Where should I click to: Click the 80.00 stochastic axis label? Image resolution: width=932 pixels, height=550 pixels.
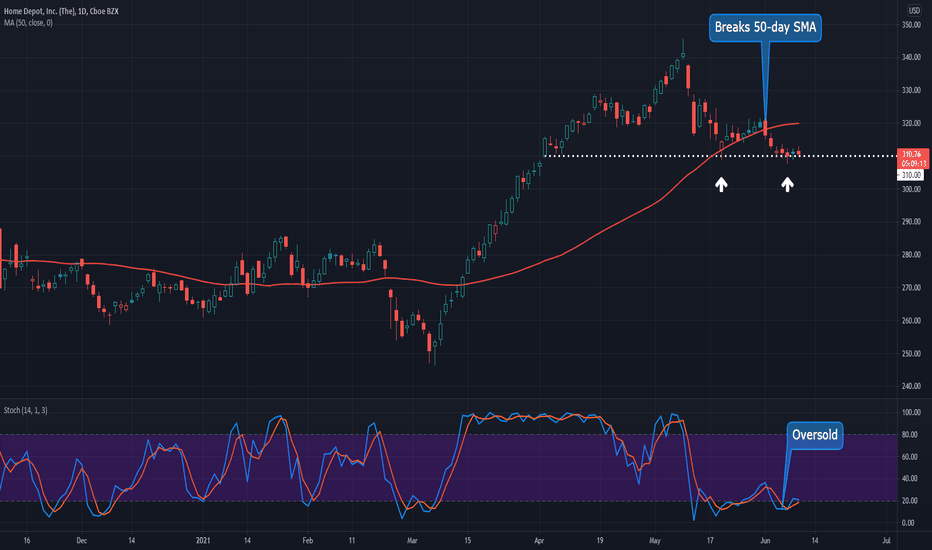tap(909, 435)
